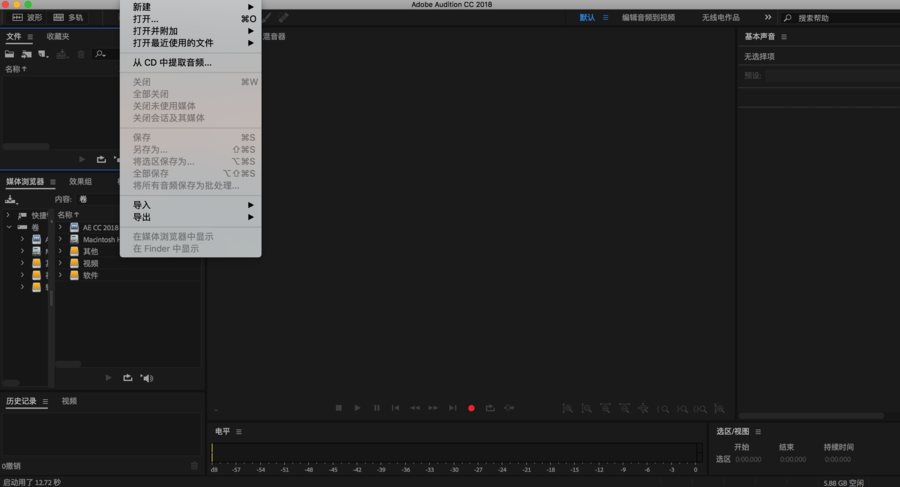The height and width of the screenshot is (487, 900).
Task: Toggle Media Browser auto-play speaker icon
Action: [x=147, y=378]
